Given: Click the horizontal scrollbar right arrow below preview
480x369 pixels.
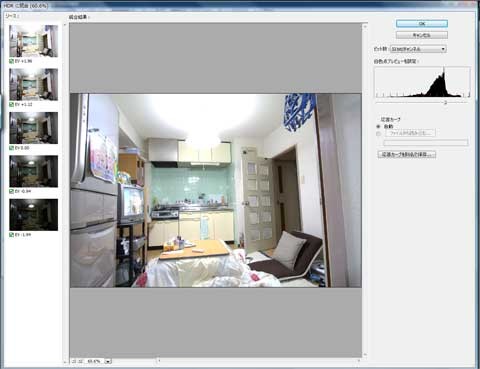Looking at the screenshot, I should point(359,361).
